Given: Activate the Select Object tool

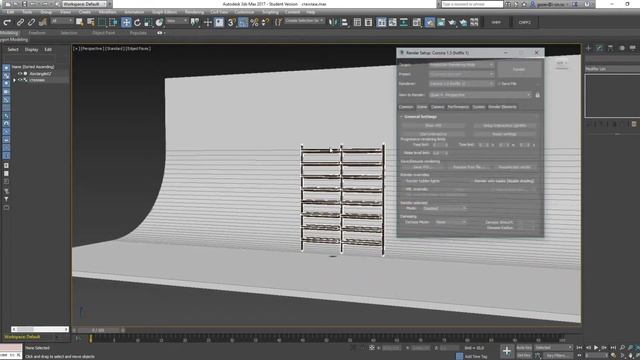Looking at the screenshot, I should [x=80, y=22].
